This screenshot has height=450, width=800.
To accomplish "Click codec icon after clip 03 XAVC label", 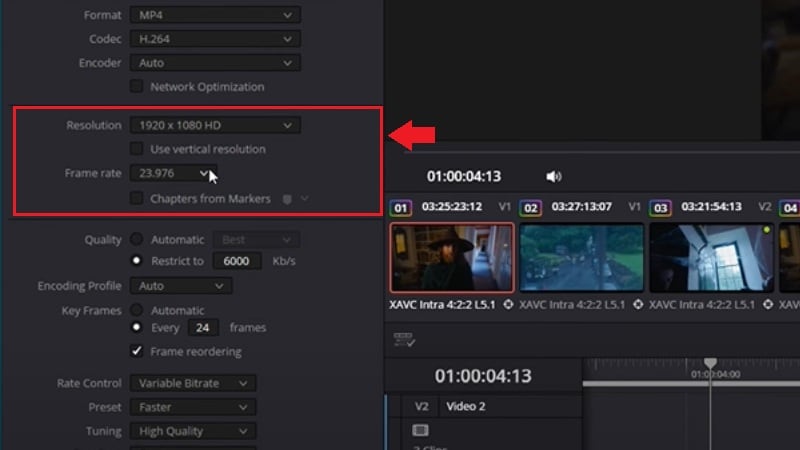I will coord(768,305).
